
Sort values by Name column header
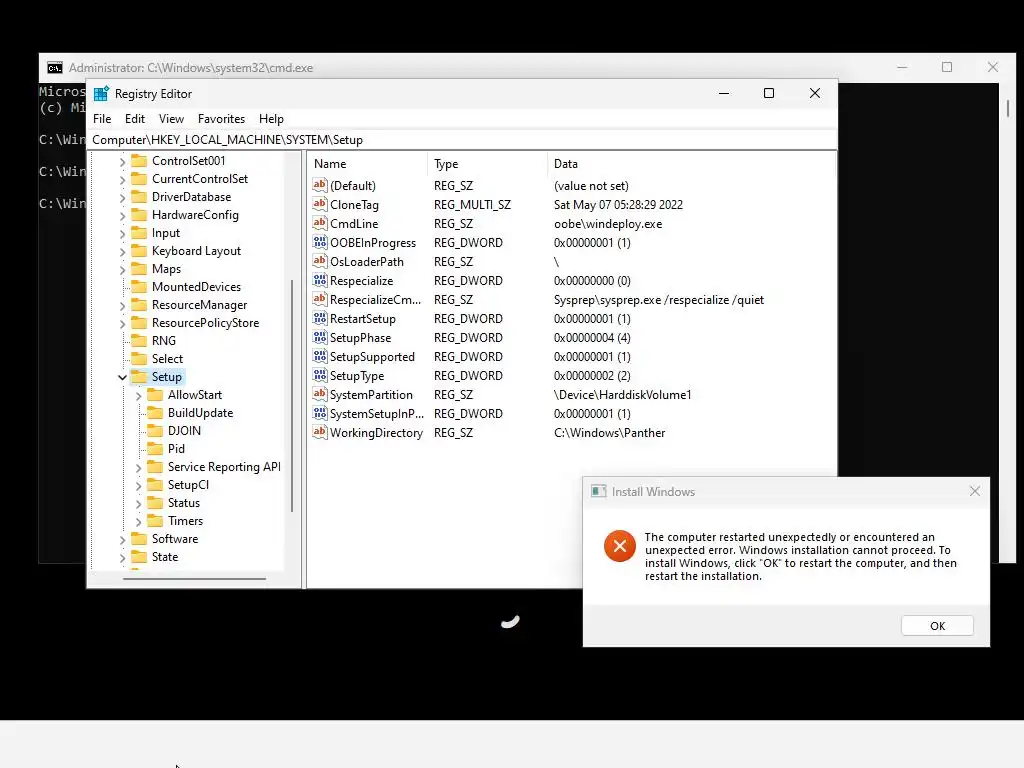[x=368, y=164]
